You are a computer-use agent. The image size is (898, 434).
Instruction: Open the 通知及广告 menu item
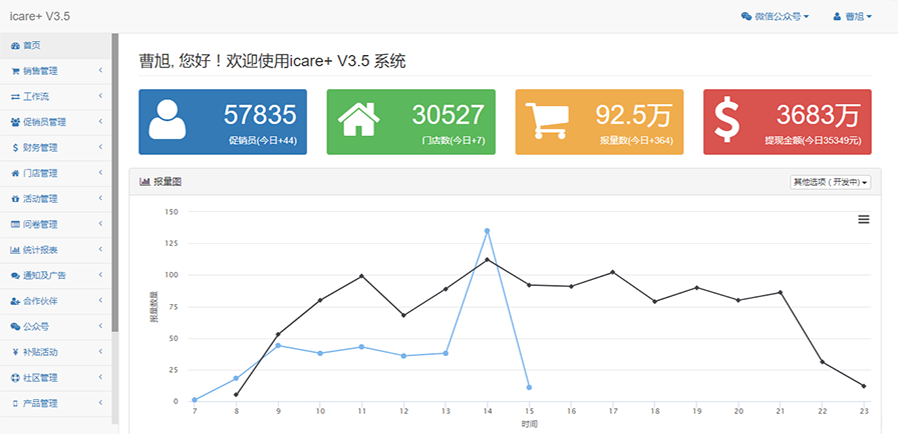[56, 275]
